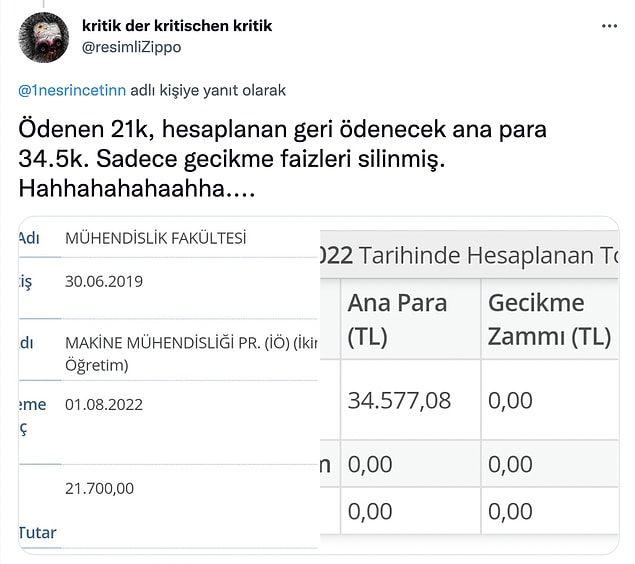Image resolution: width=635 pixels, height=564 pixels.
Task: Click the Tutar label in the image
Action: click(x=37, y=532)
